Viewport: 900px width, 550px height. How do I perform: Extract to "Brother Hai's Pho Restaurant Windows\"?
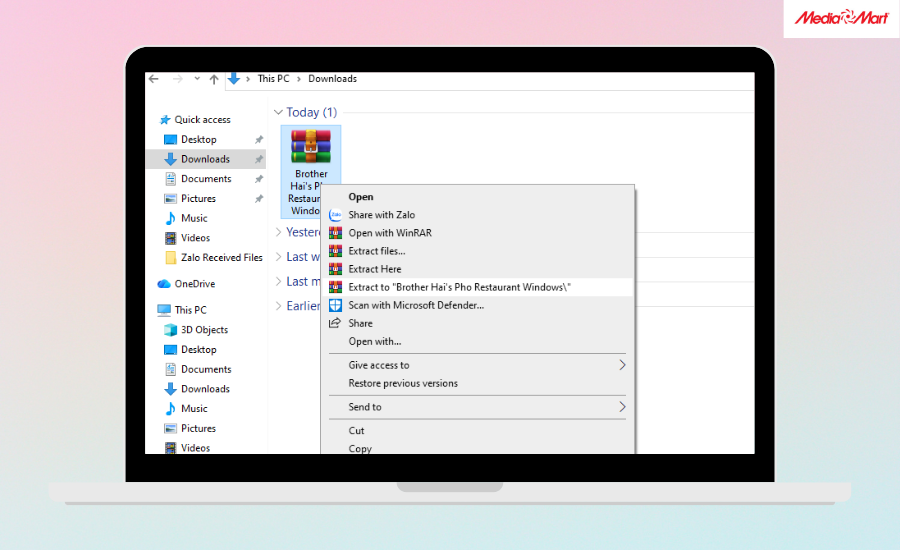459,287
